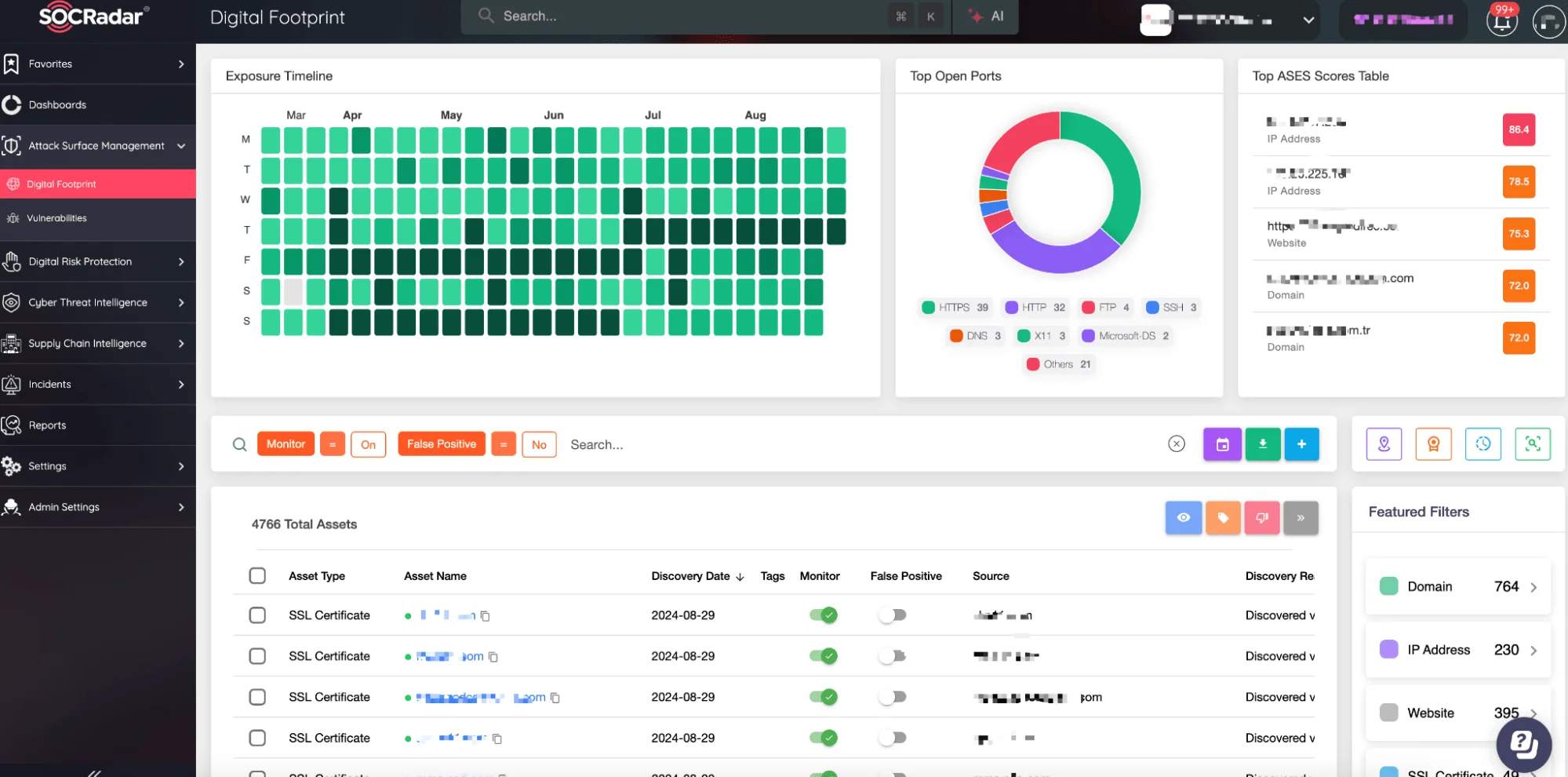
Task: Open the notifications bell icon
Action: click(1501, 21)
